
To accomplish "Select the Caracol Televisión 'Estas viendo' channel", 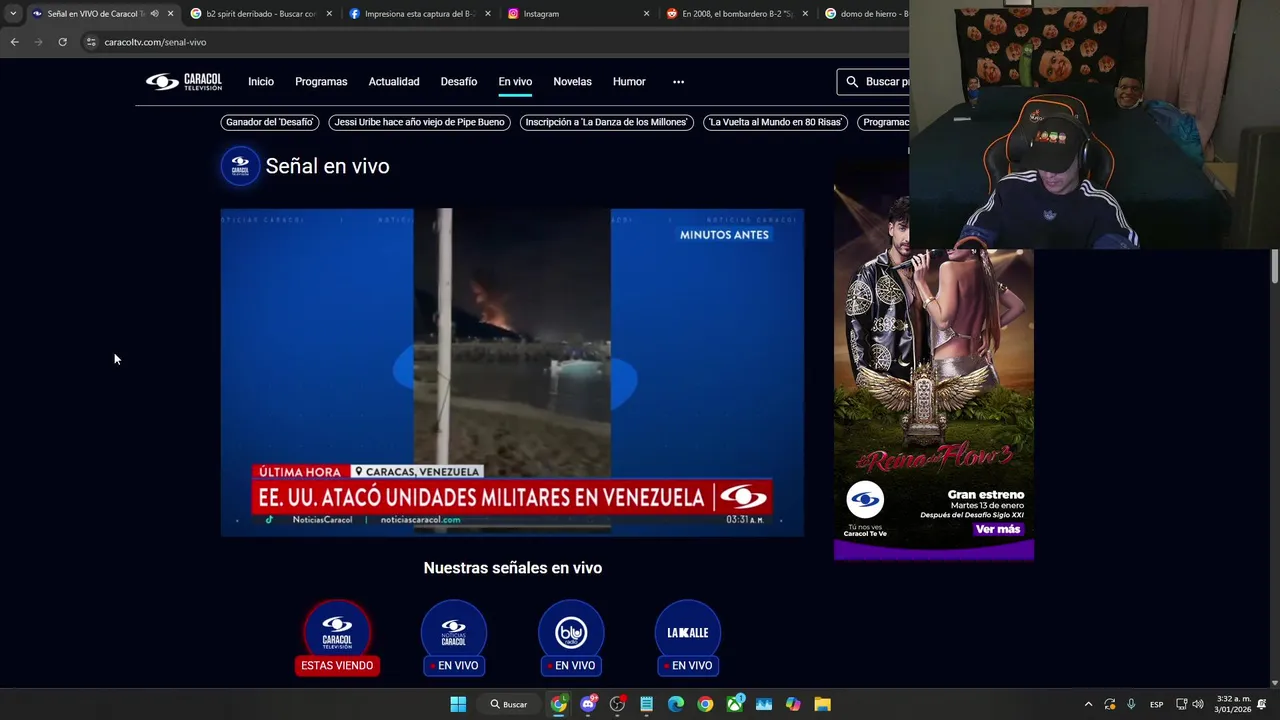I will click(337, 638).
